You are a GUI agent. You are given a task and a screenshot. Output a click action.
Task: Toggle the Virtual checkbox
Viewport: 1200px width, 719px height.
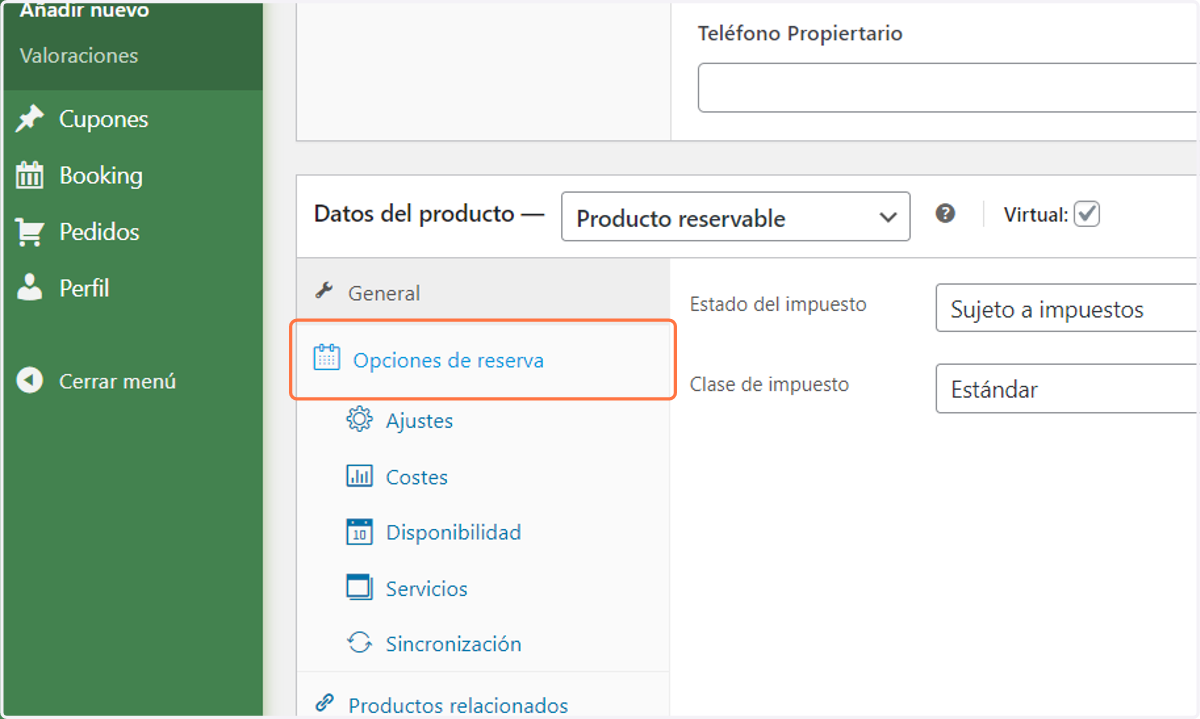pos(1087,214)
